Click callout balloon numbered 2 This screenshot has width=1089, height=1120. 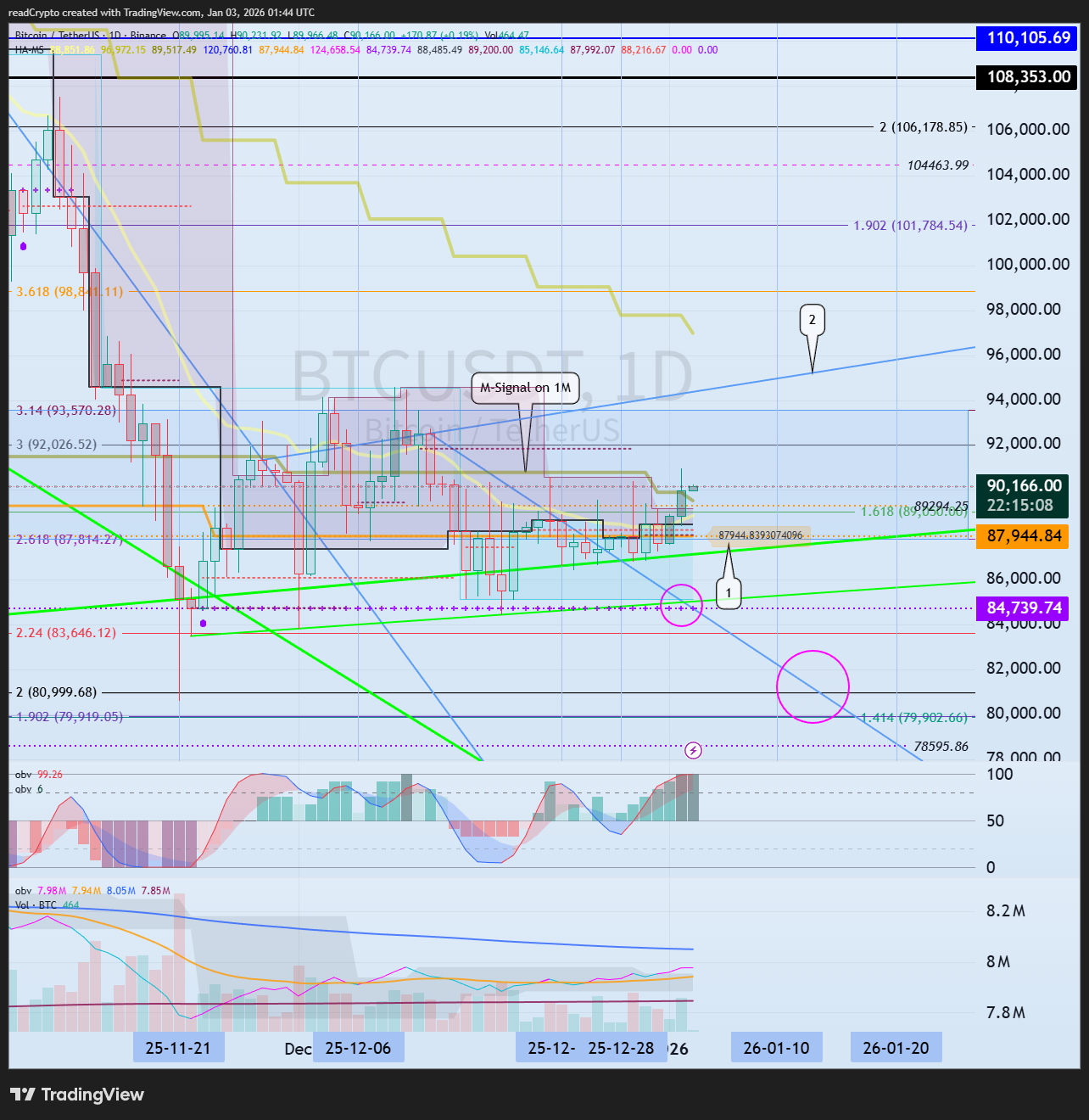pyautogui.click(x=813, y=320)
